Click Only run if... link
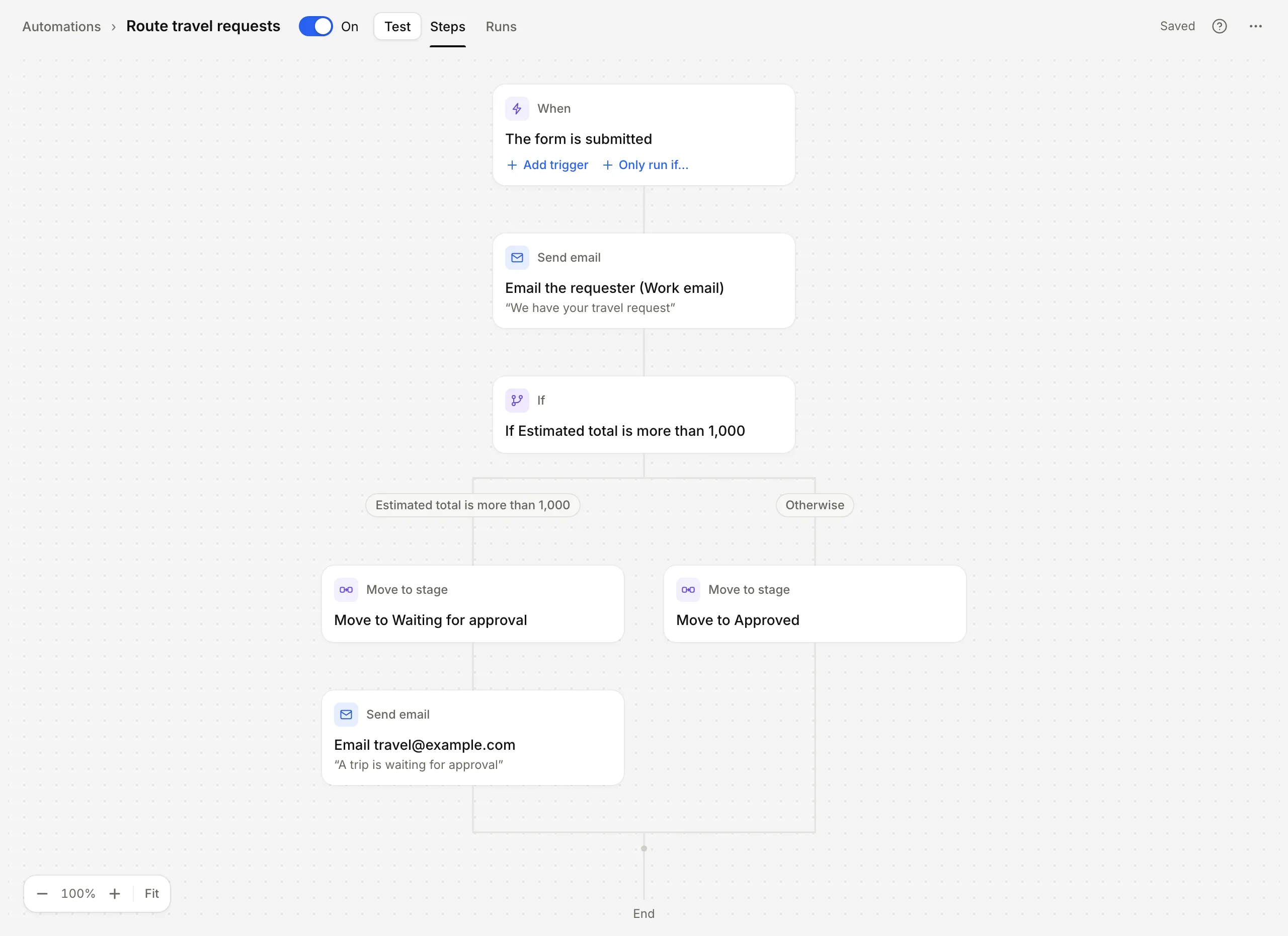Viewport: 1288px width, 936px height. [645, 165]
